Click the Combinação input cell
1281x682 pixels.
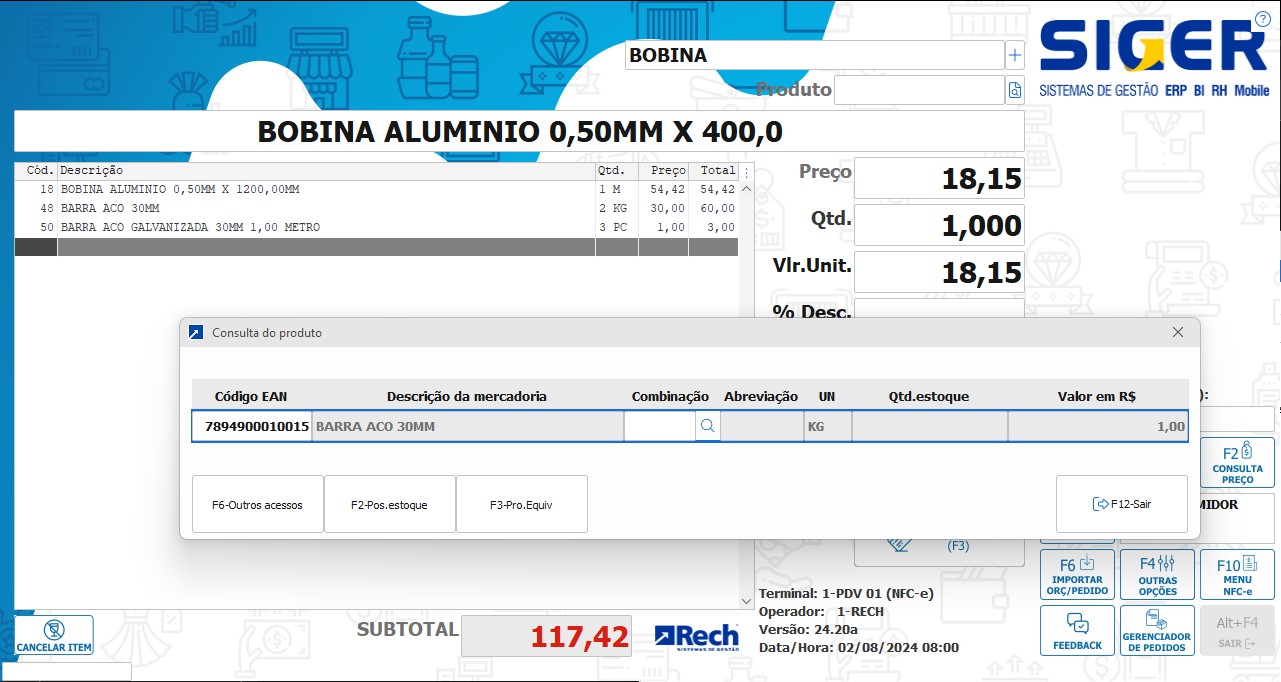coord(660,426)
